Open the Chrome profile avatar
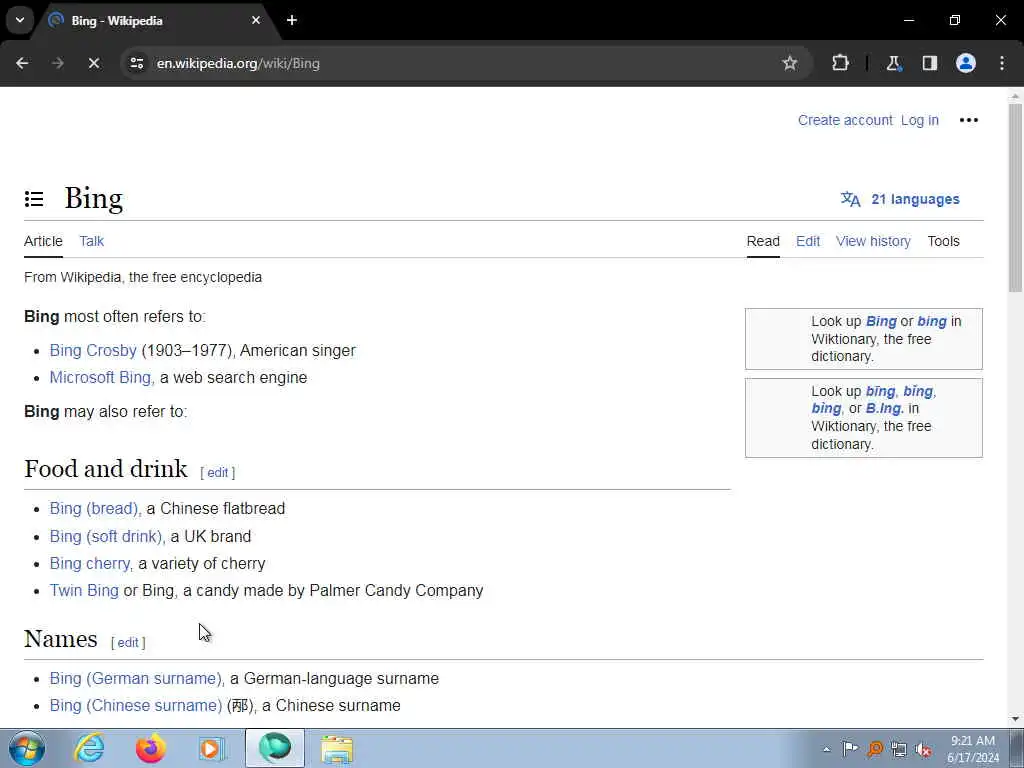The height and width of the screenshot is (768, 1024). pyautogui.click(x=966, y=63)
